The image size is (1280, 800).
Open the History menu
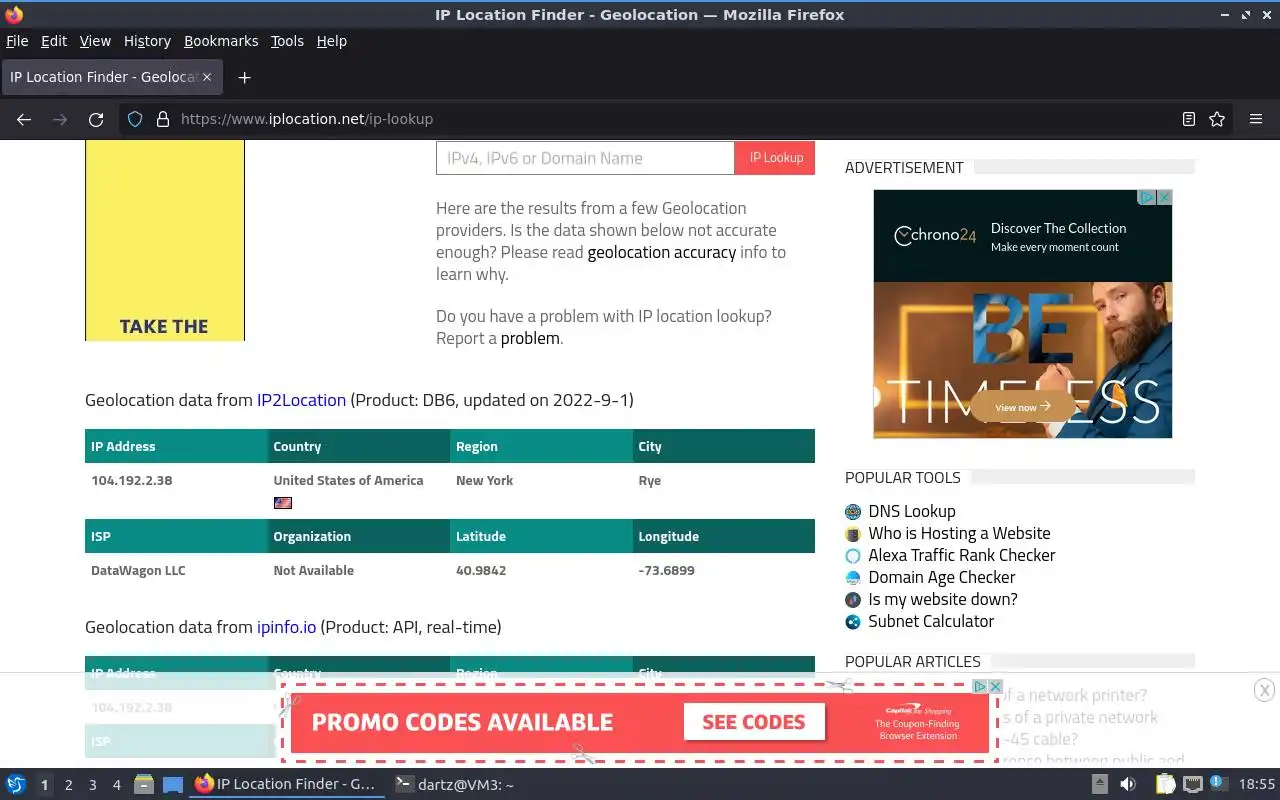coord(147,41)
